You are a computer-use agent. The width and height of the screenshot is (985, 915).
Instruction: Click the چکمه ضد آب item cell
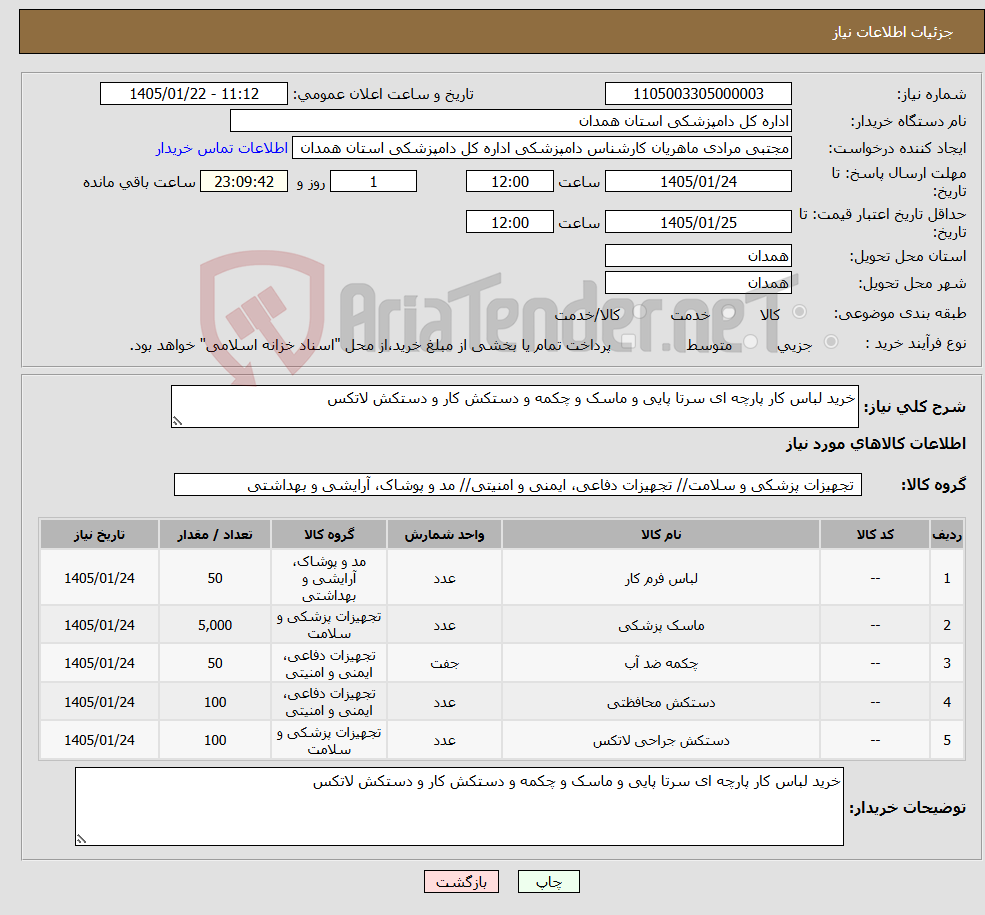[661, 663]
